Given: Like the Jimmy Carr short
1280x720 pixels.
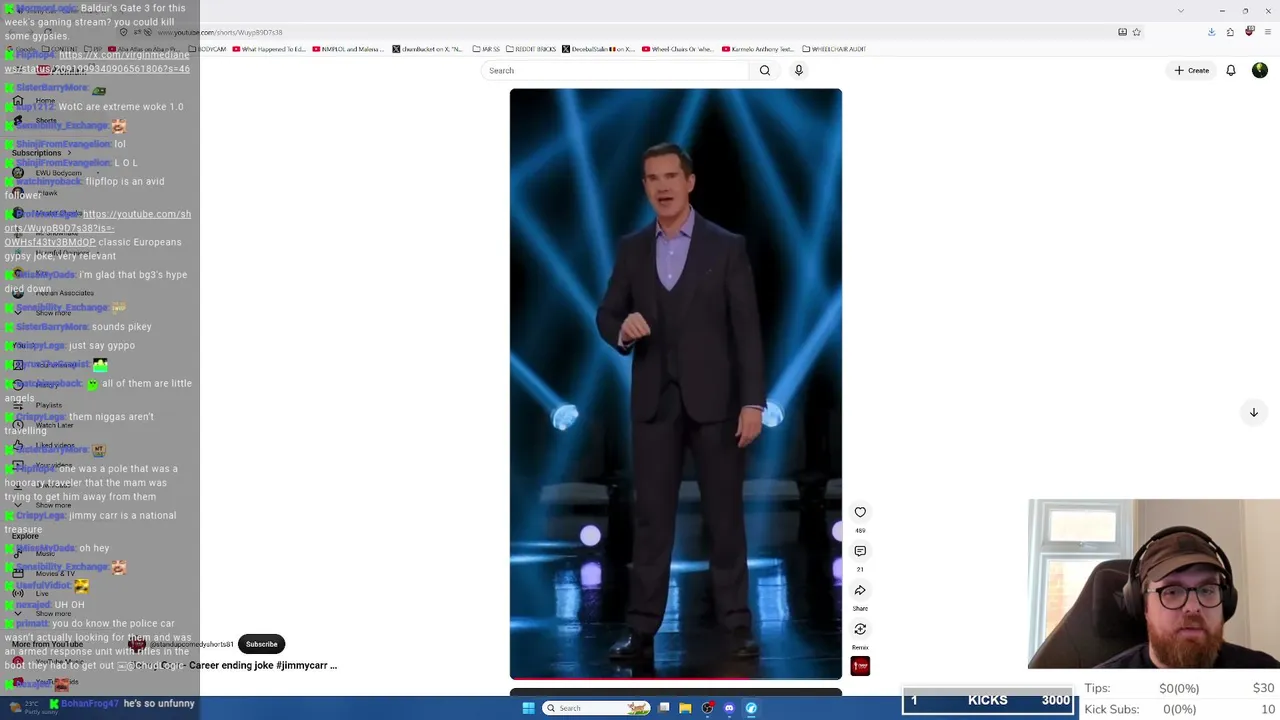Looking at the screenshot, I should (860, 512).
